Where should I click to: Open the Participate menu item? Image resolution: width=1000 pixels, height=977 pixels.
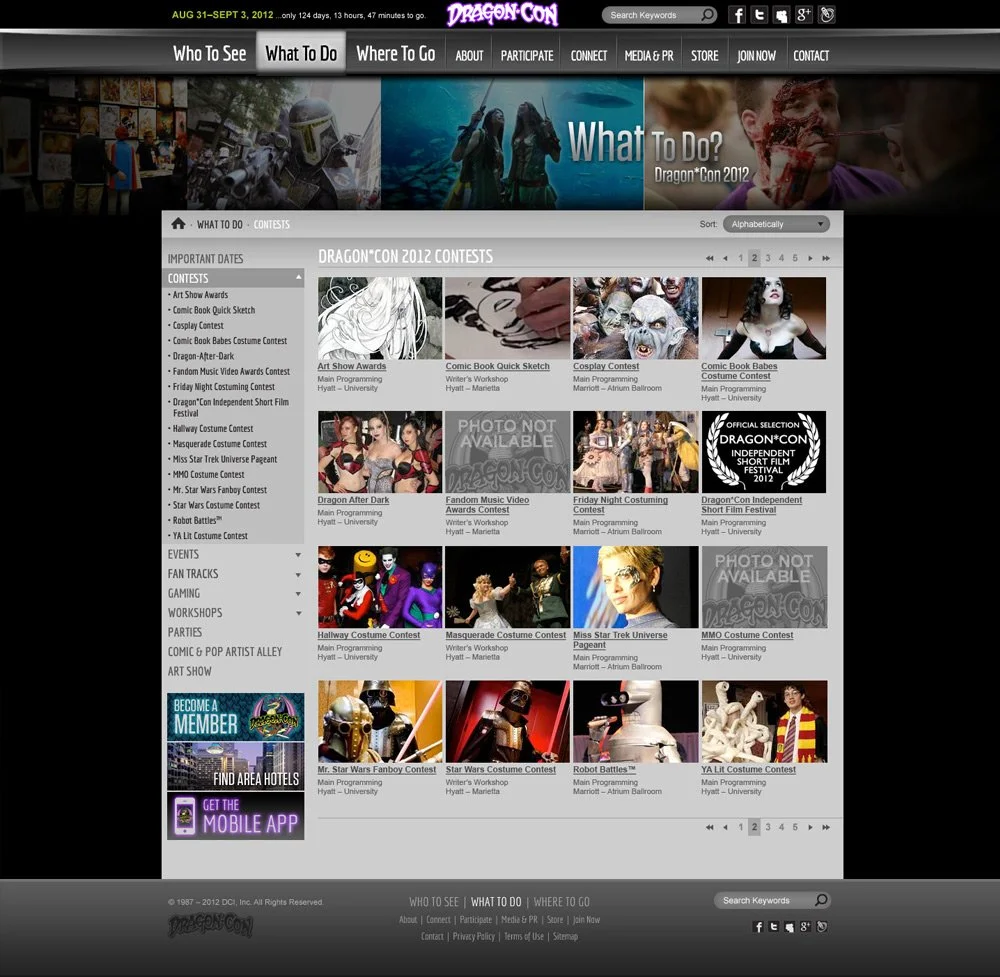pos(527,55)
